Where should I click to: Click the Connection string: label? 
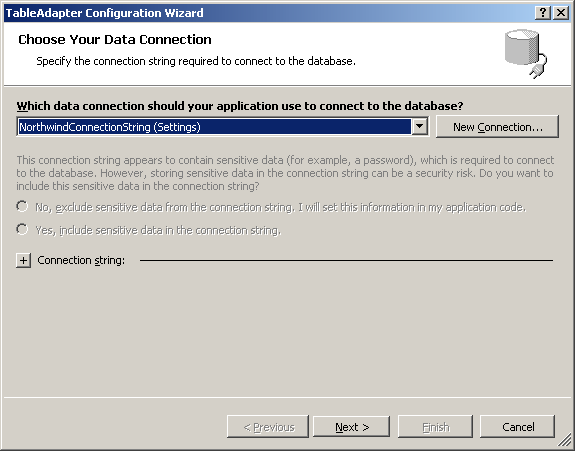coord(81,260)
